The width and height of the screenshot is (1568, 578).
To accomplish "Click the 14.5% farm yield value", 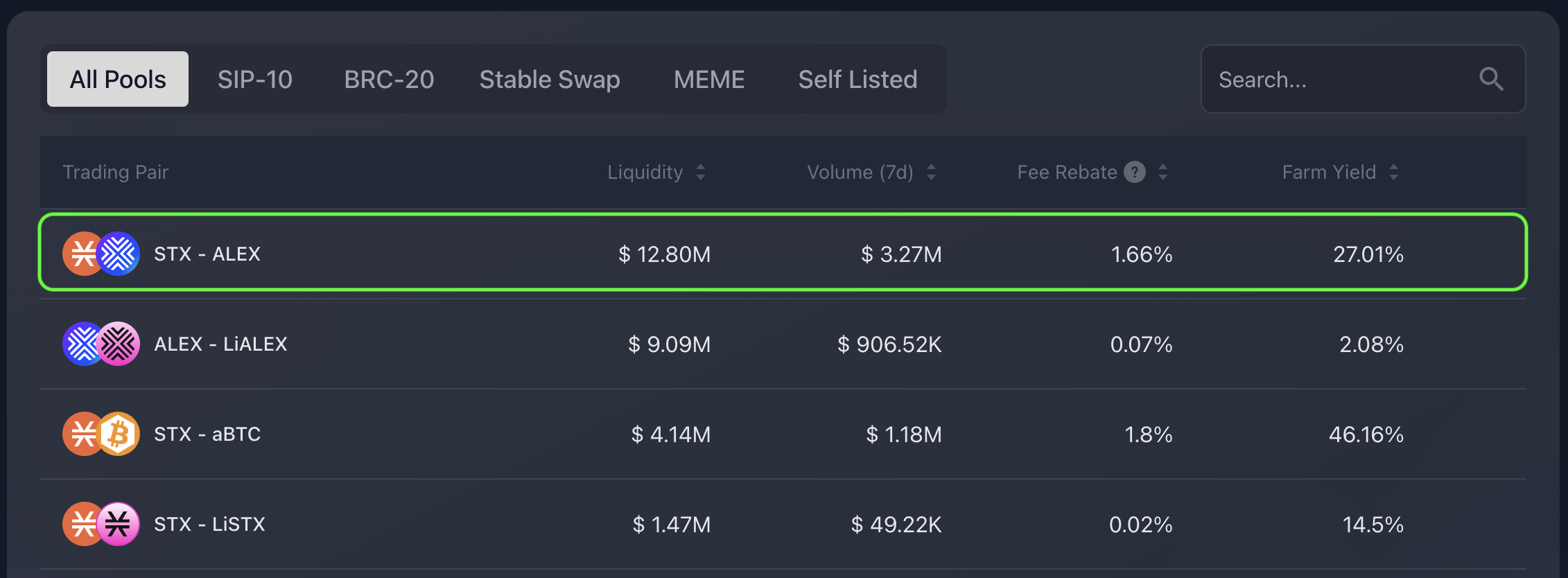I will (x=1373, y=525).
